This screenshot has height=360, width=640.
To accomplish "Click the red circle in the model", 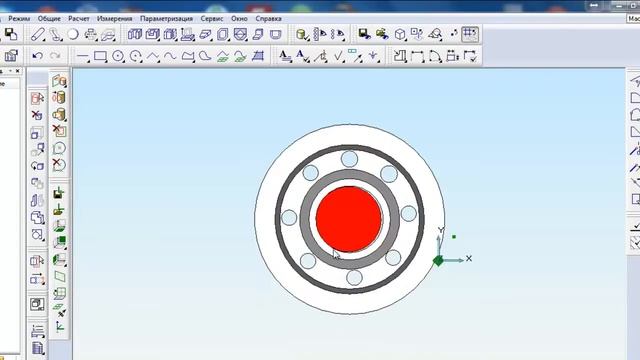I will [349, 219].
